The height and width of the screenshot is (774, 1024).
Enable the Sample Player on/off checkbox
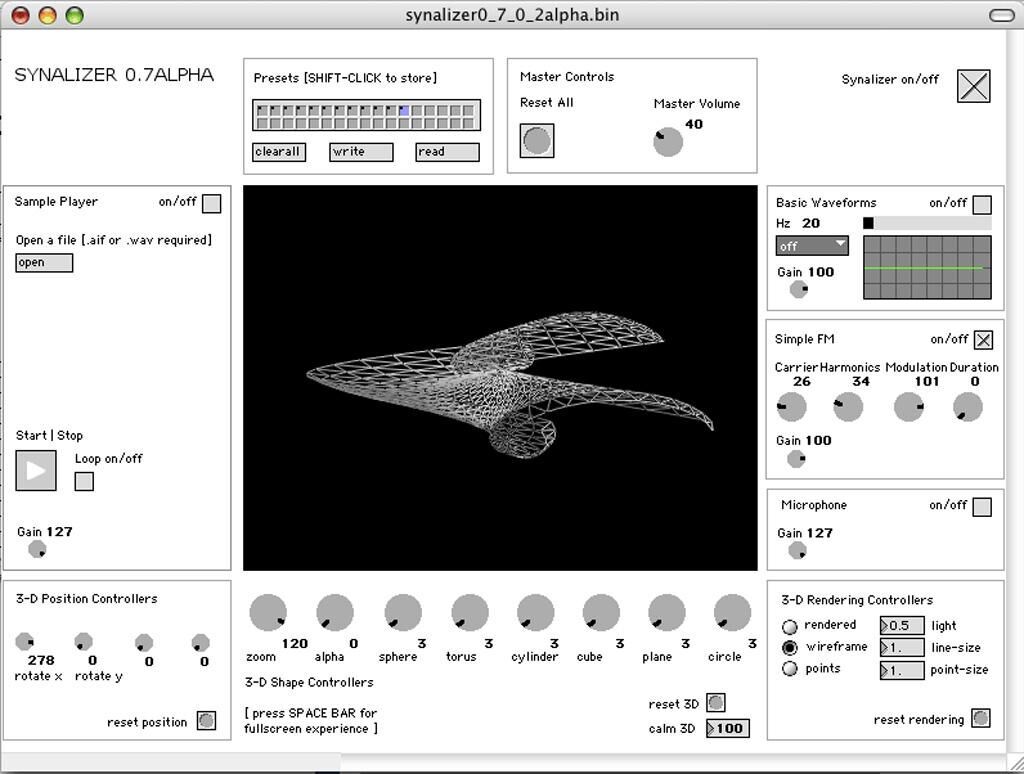point(211,204)
